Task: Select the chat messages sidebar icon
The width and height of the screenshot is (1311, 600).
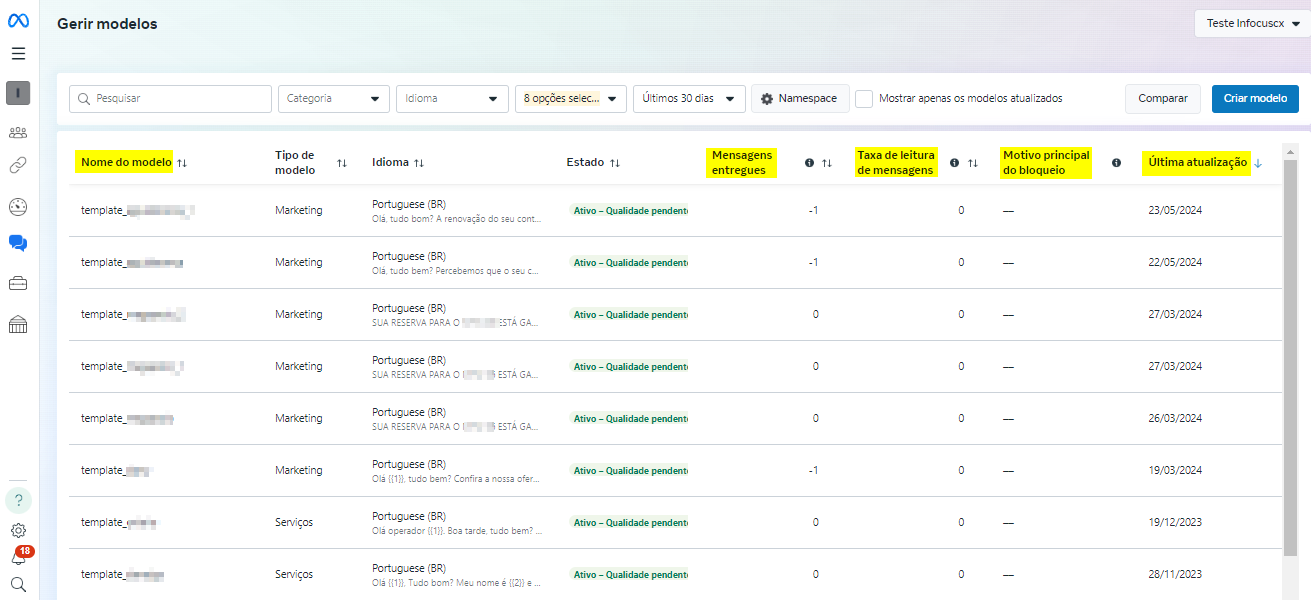Action: click(18, 243)
